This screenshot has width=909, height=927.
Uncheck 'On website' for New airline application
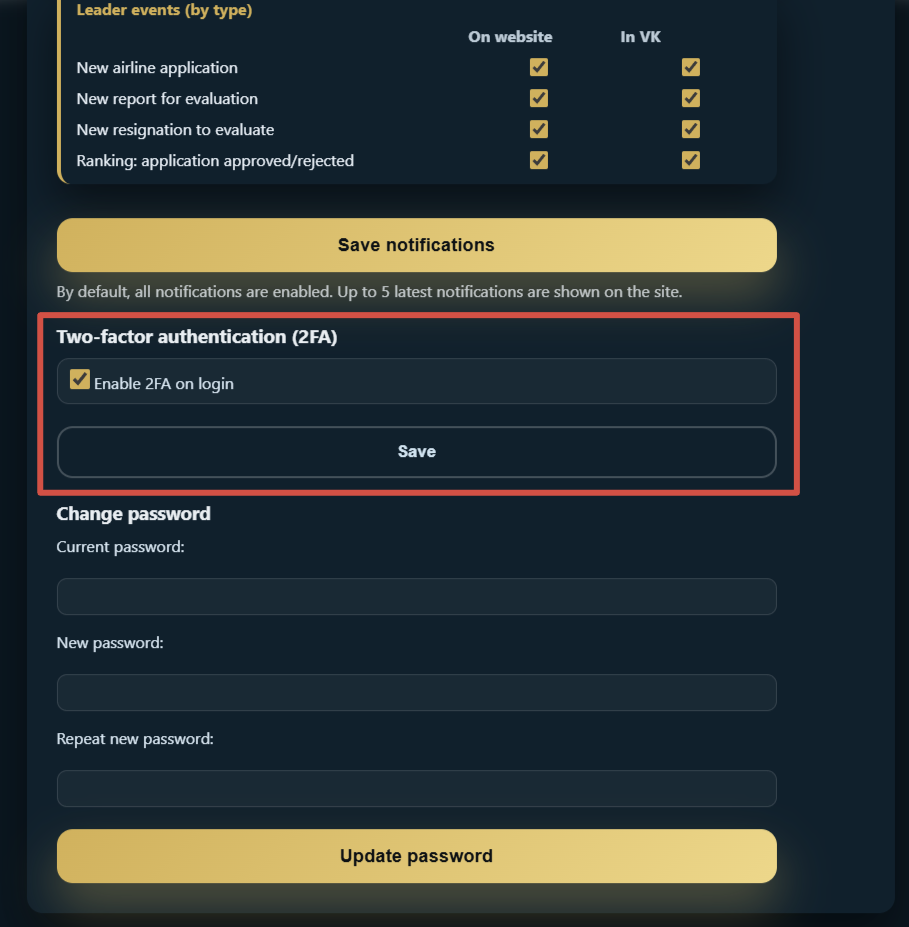pyautogui.click(x=539, y=67)
